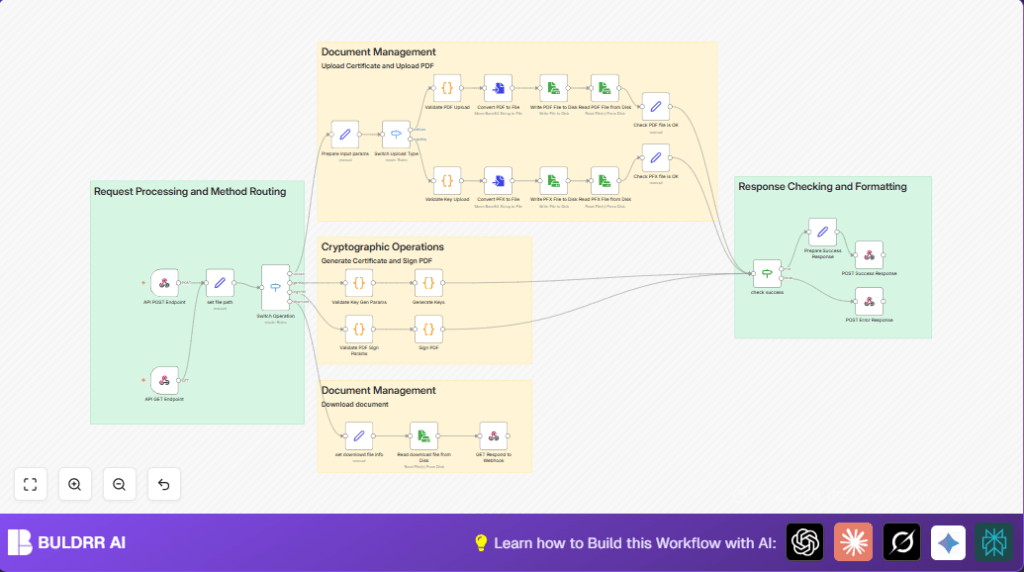This screenshot has height=572, width=1024.
Task: Select the Write PDF File to Disk node
Action: [553, 88]
